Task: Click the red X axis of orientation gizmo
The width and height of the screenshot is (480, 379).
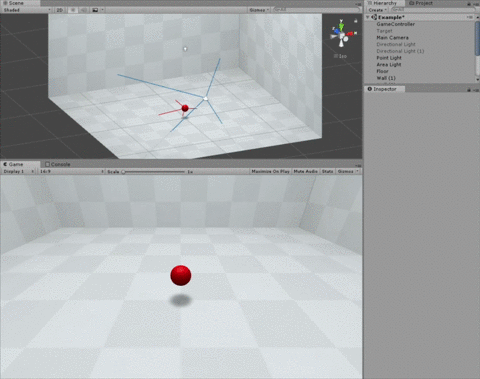Action: click(351, 33)
